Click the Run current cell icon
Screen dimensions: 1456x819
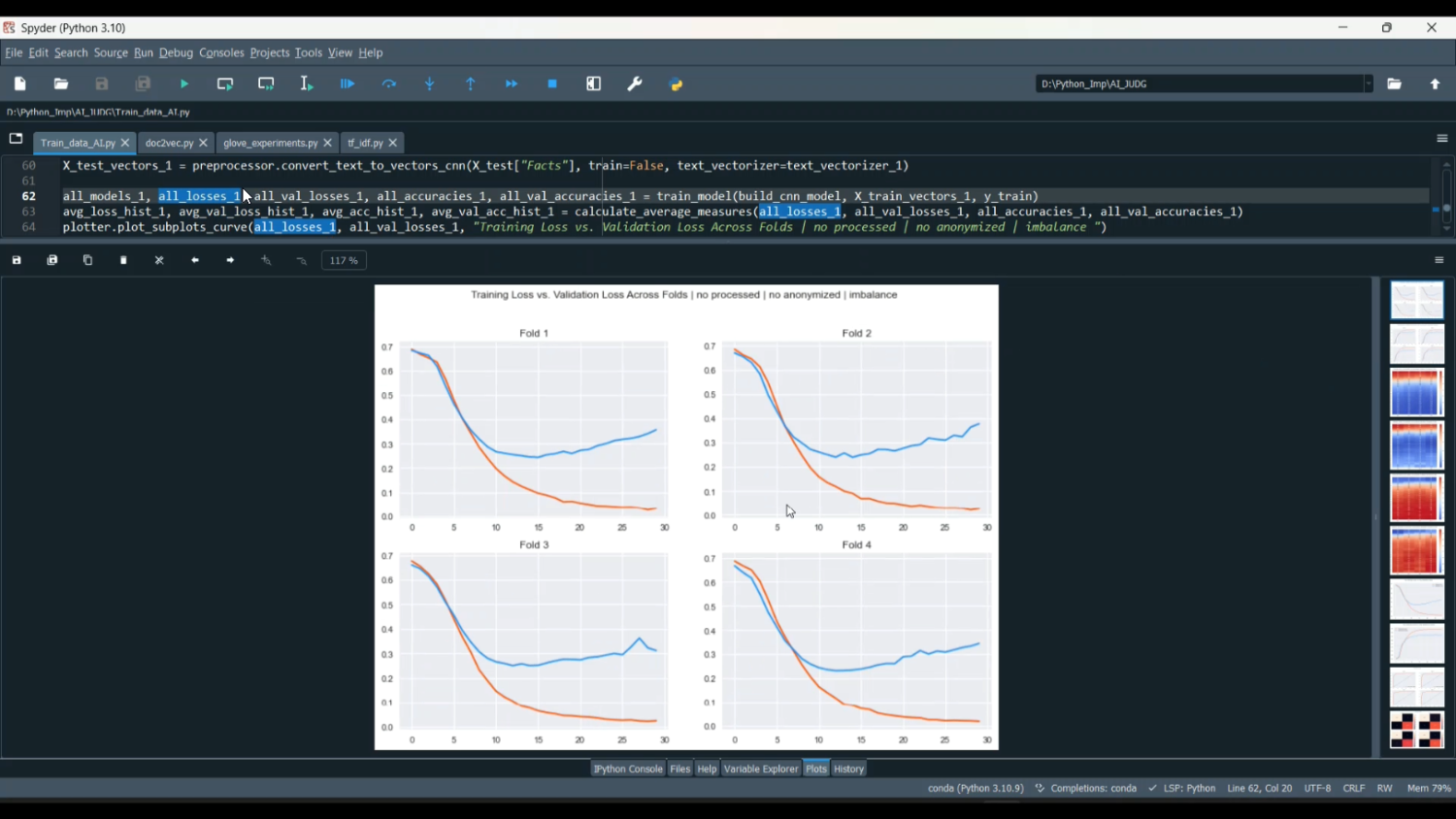tap(225, 84)
